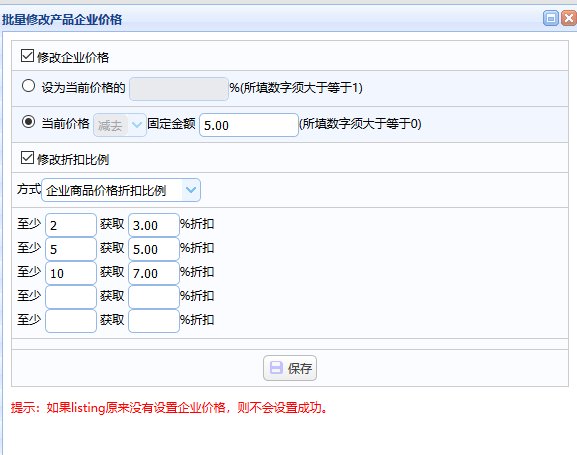Click the floppy disk icon on 保存

[276, 367]
